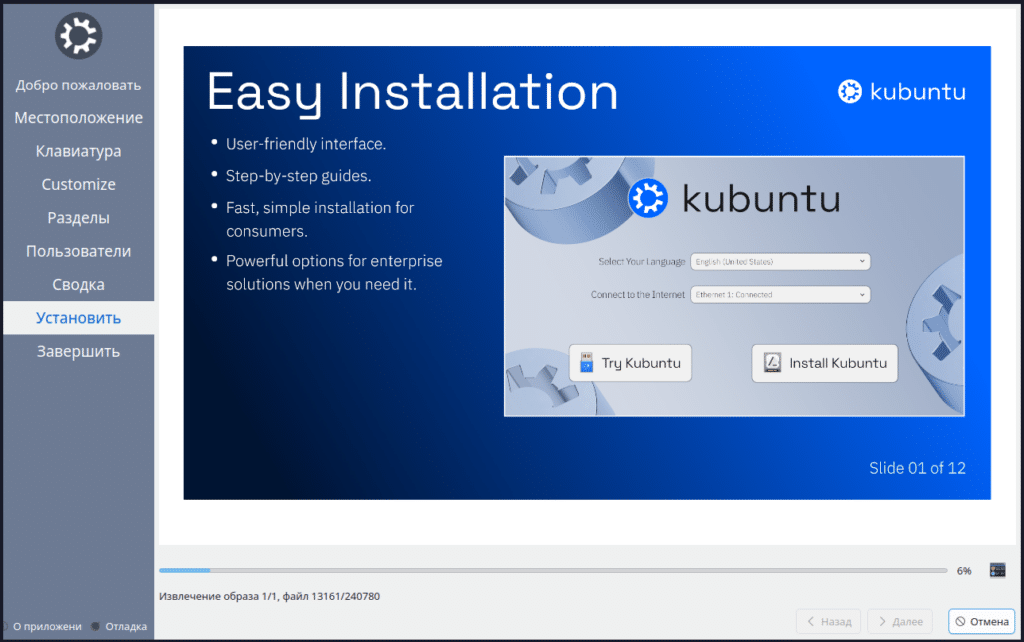
Task: Open the Customize step in the sidebar
Action: [x=77, y=184]
